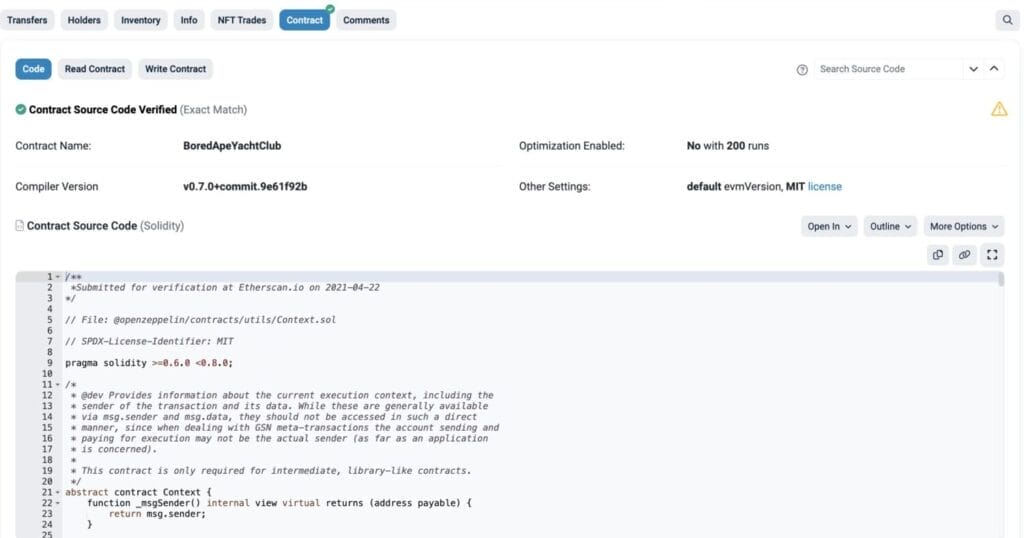
Task: Click the Context.sol file comment line
Action: 200,320
